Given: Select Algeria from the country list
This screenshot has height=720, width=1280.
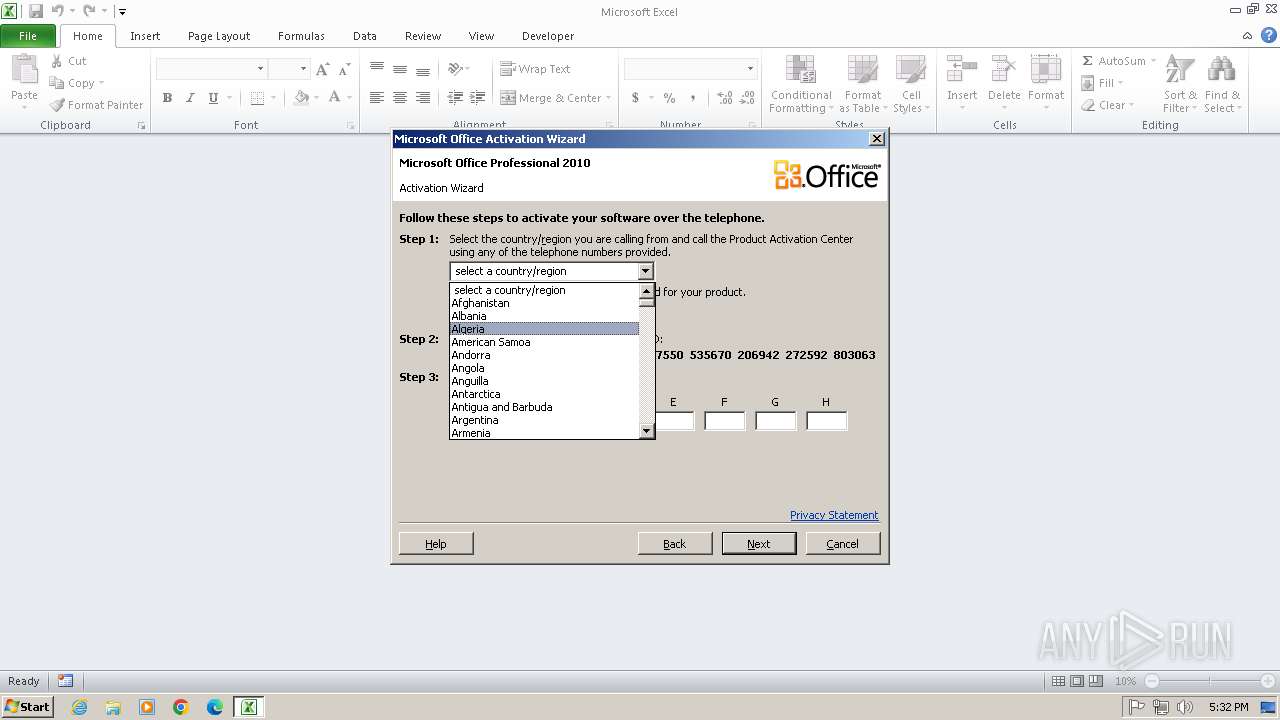Looking at the screenshot, I should (x=544, y=329).
